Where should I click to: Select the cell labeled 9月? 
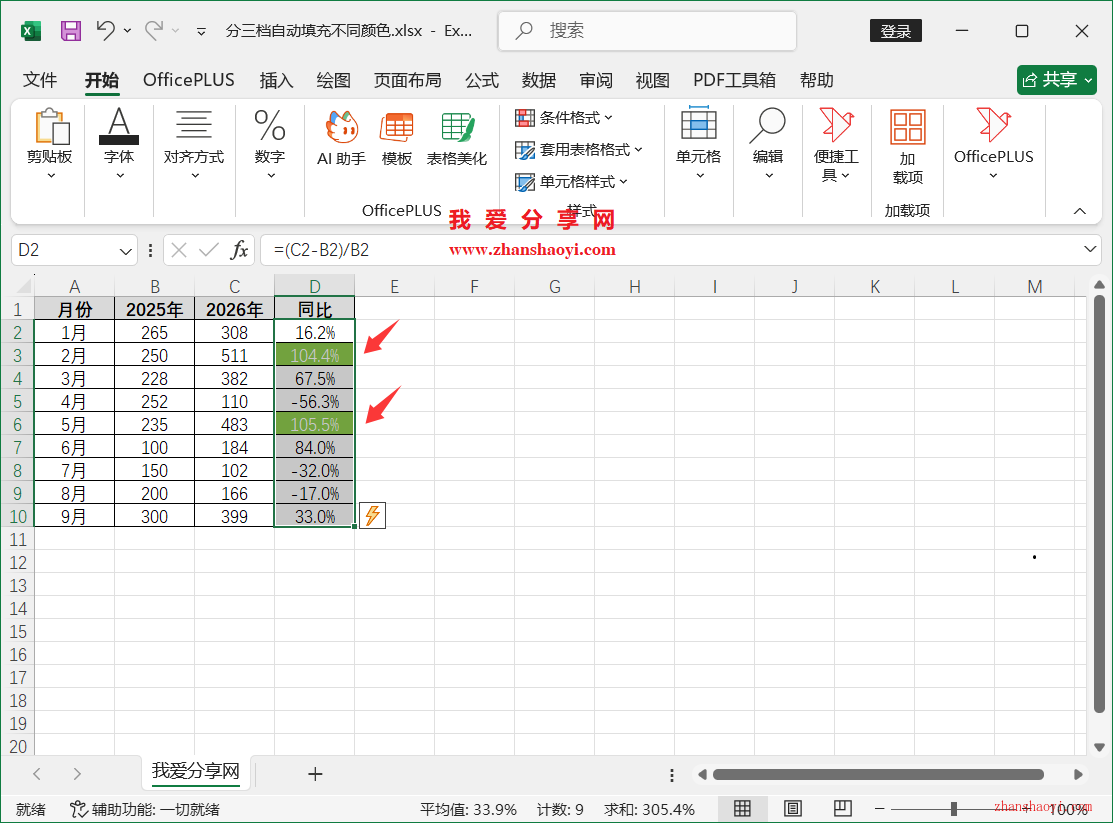[x=74, y=516]
